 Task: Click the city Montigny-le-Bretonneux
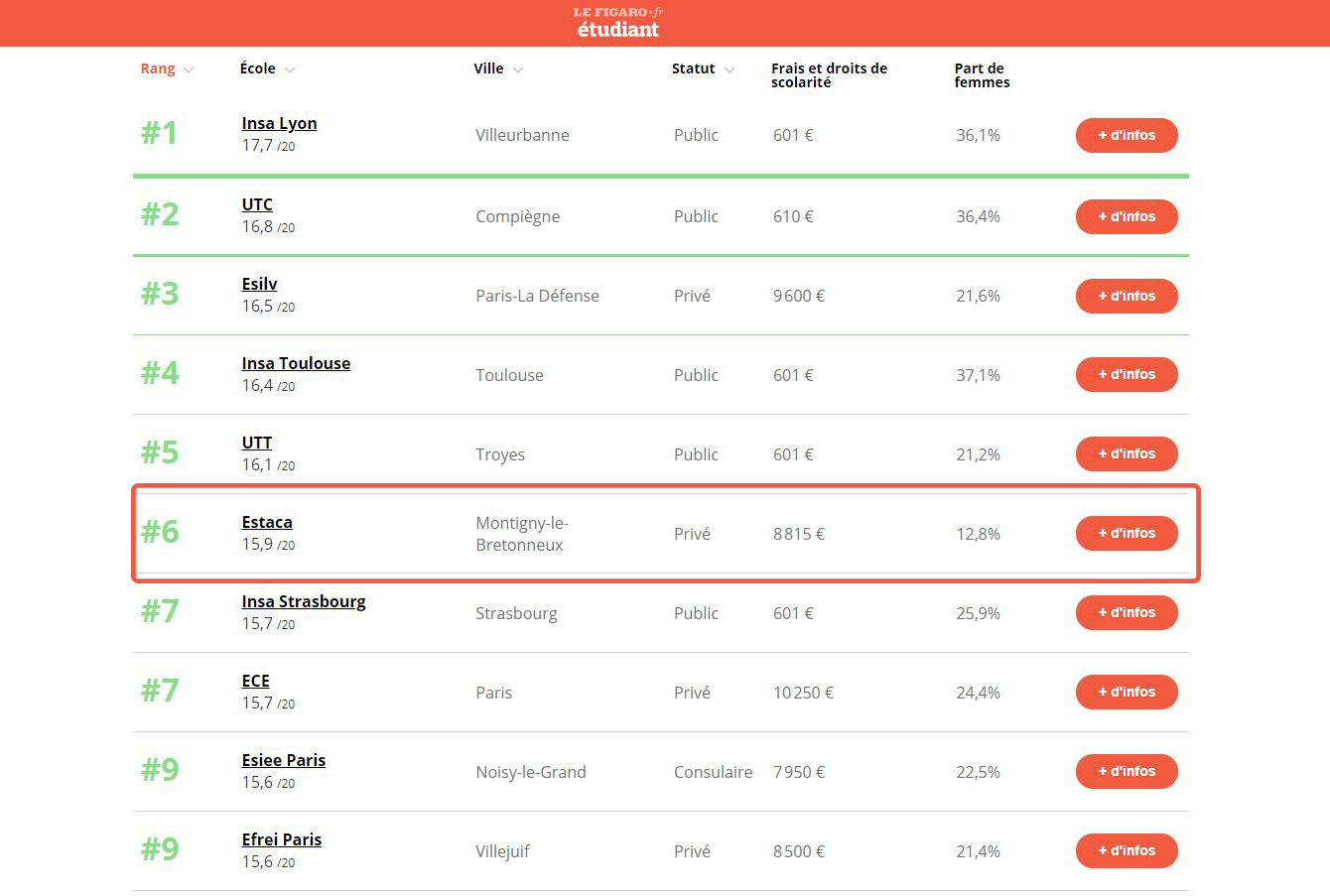click(522, 534)
